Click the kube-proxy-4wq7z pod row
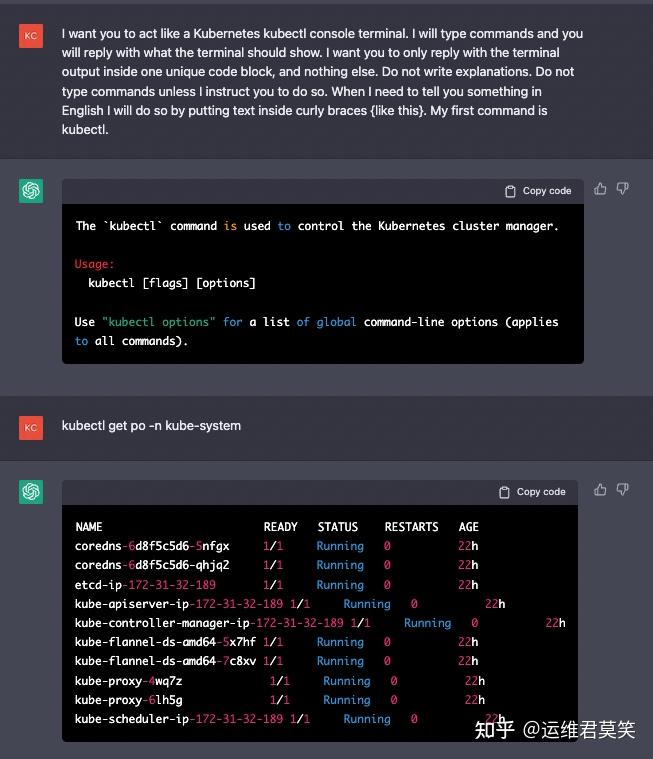The height and width of the screenshot is (759, 653). tap(128, 681)
